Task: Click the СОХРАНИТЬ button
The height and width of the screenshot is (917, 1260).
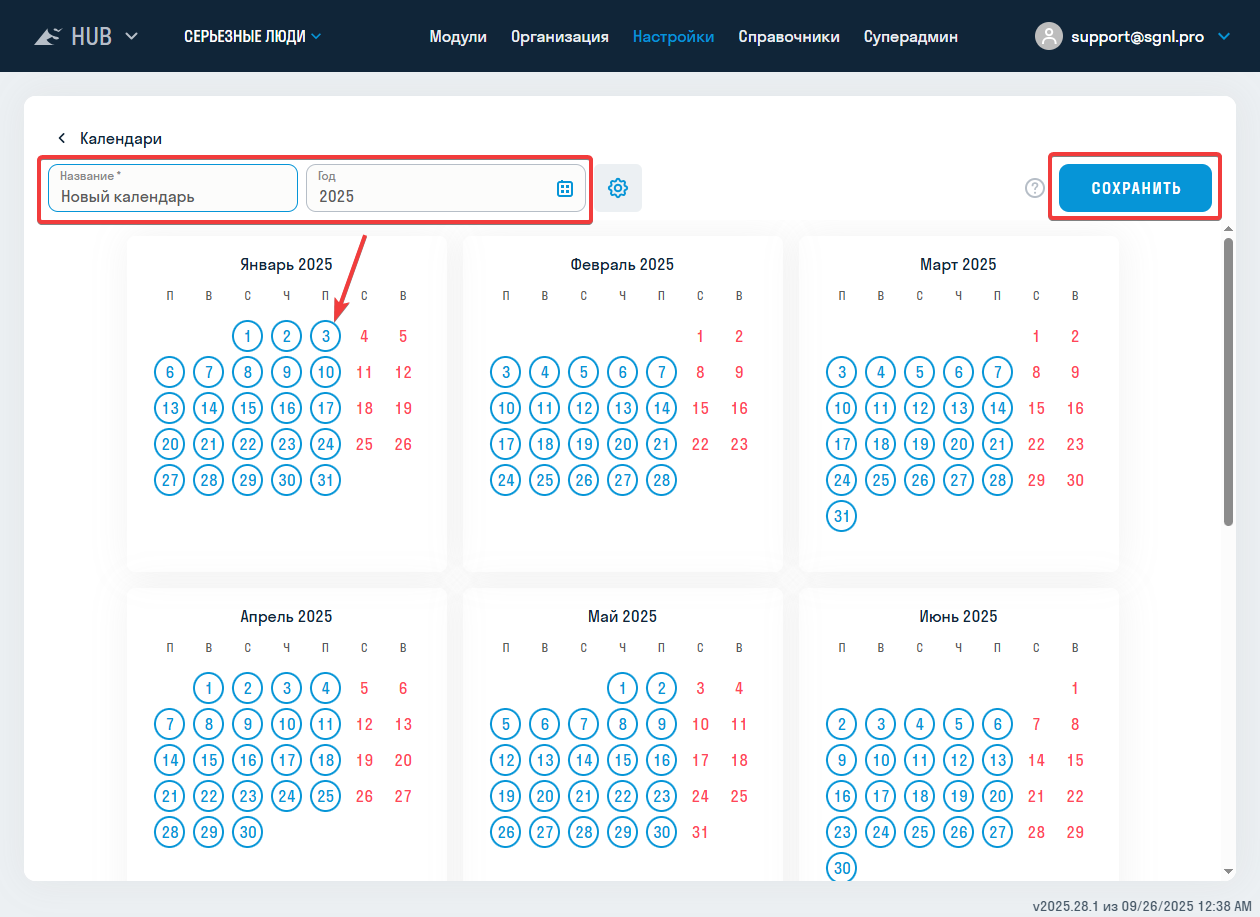Action: 1135,188
